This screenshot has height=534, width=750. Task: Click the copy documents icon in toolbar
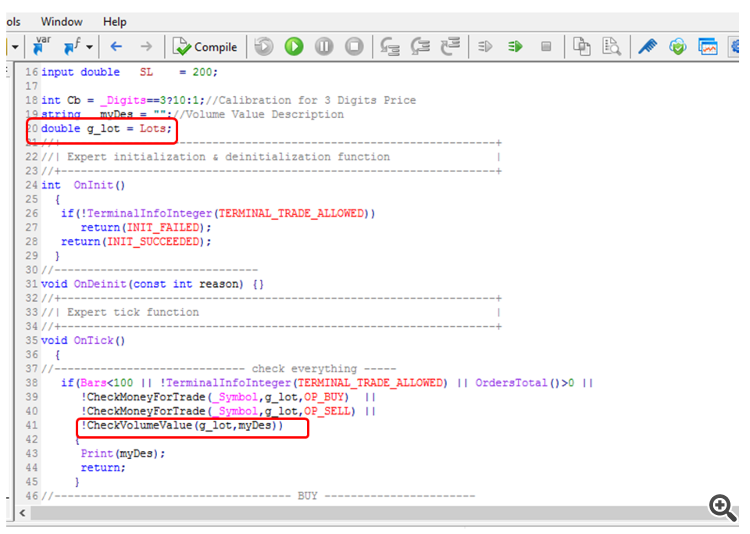[581, 46]
